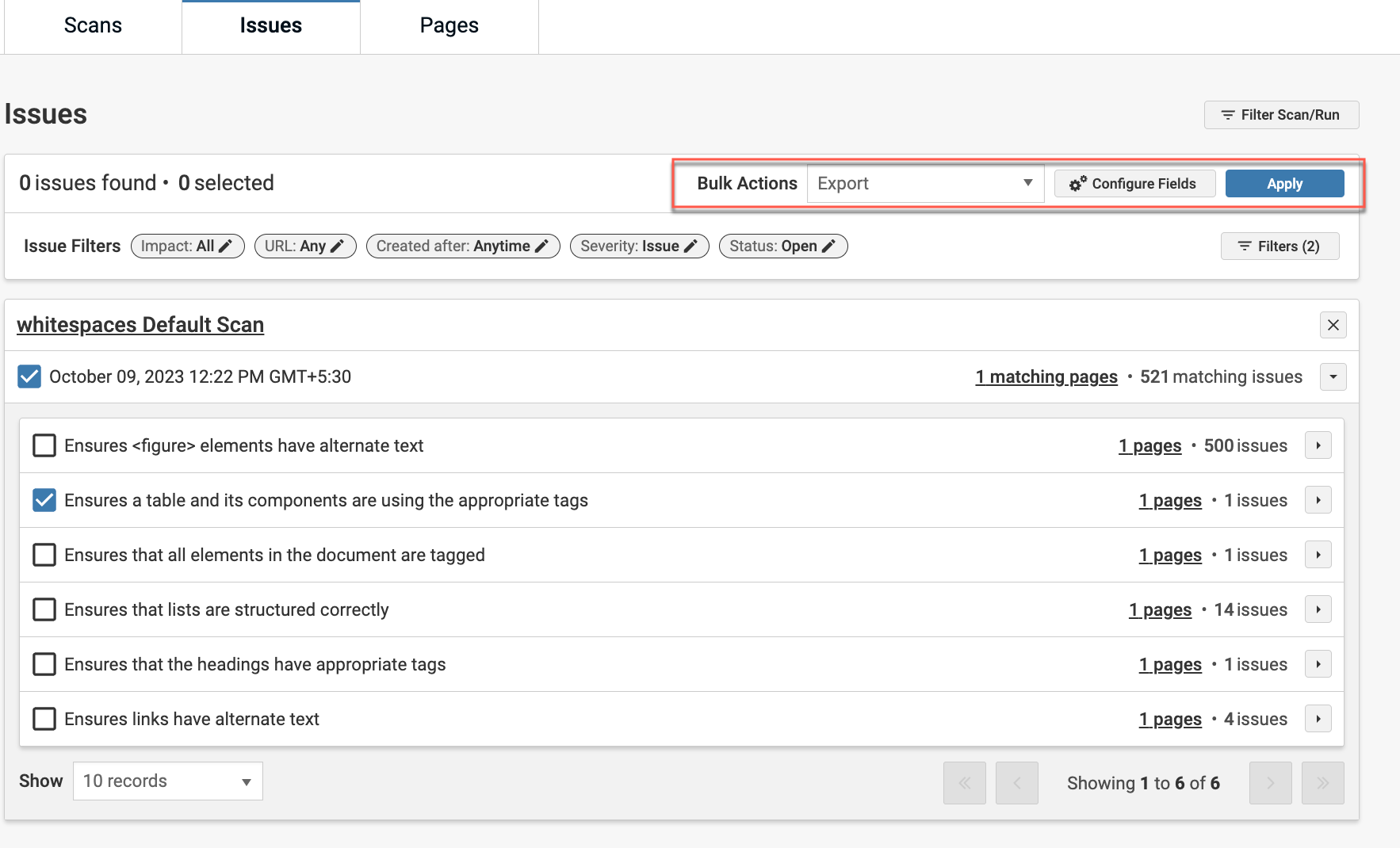Close the whitespaces Default Scan panel

coord(1333,325)
